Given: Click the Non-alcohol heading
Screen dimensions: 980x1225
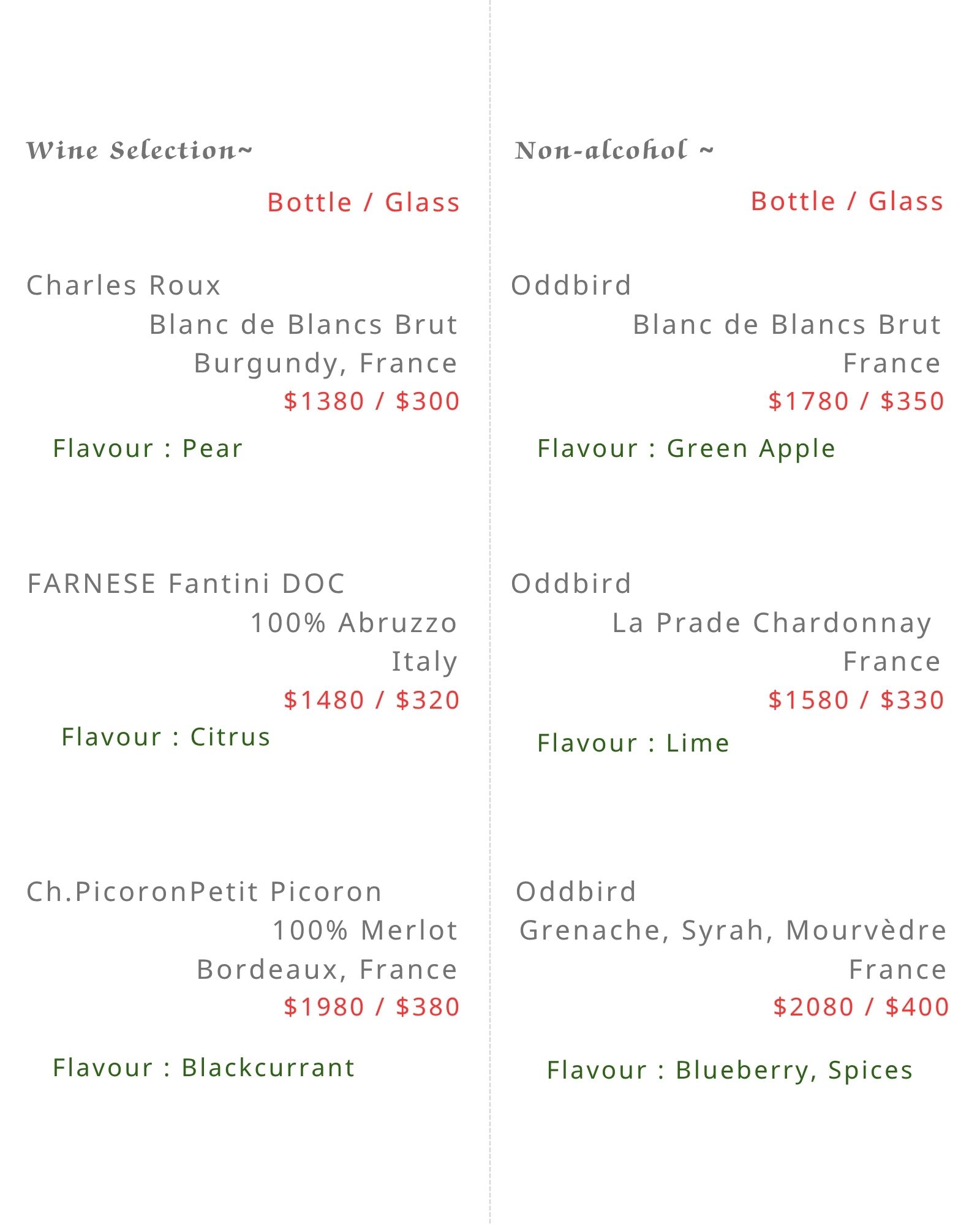Looking at the screenshot, I should pyautogui.click(x=614, y=151).
